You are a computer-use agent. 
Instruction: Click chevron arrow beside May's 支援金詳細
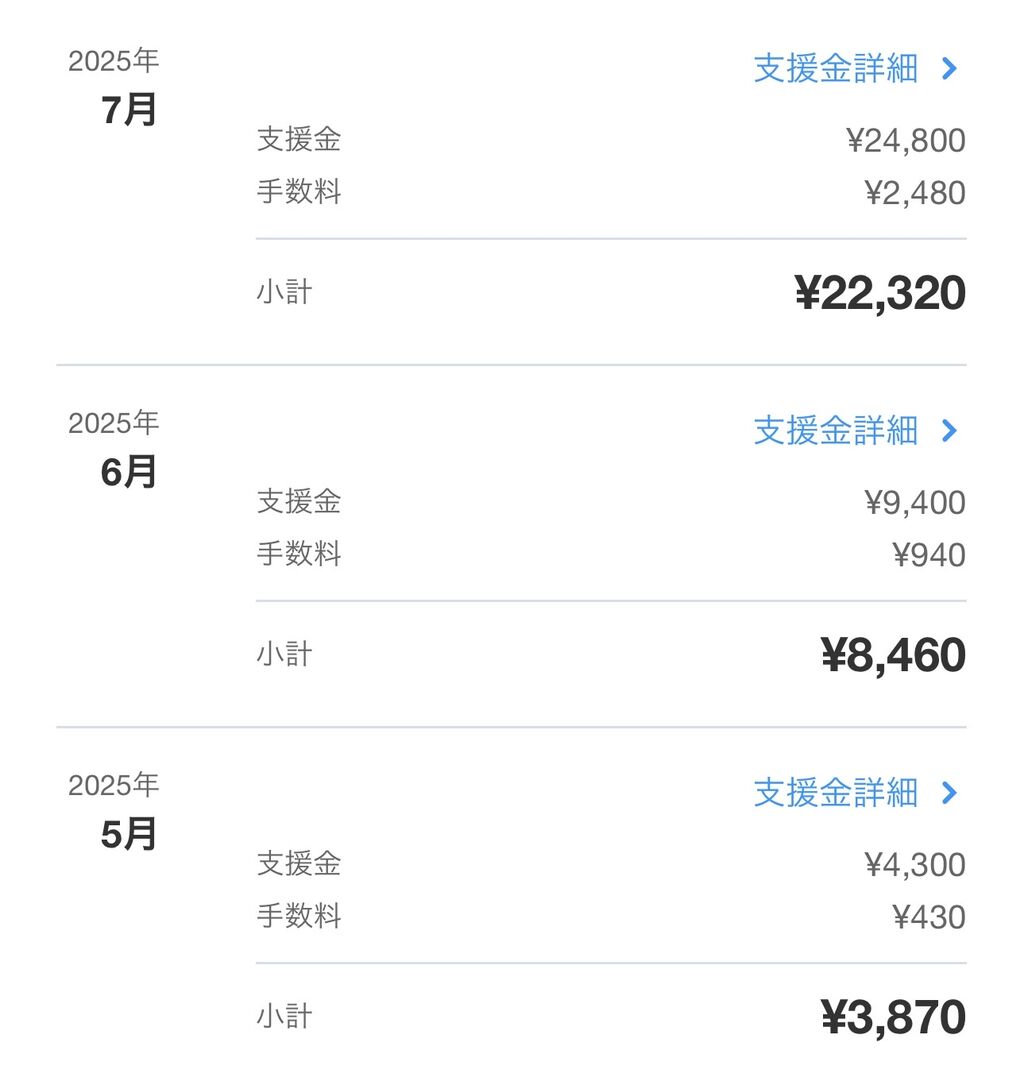pyautogui.click(x=949, y=793)
